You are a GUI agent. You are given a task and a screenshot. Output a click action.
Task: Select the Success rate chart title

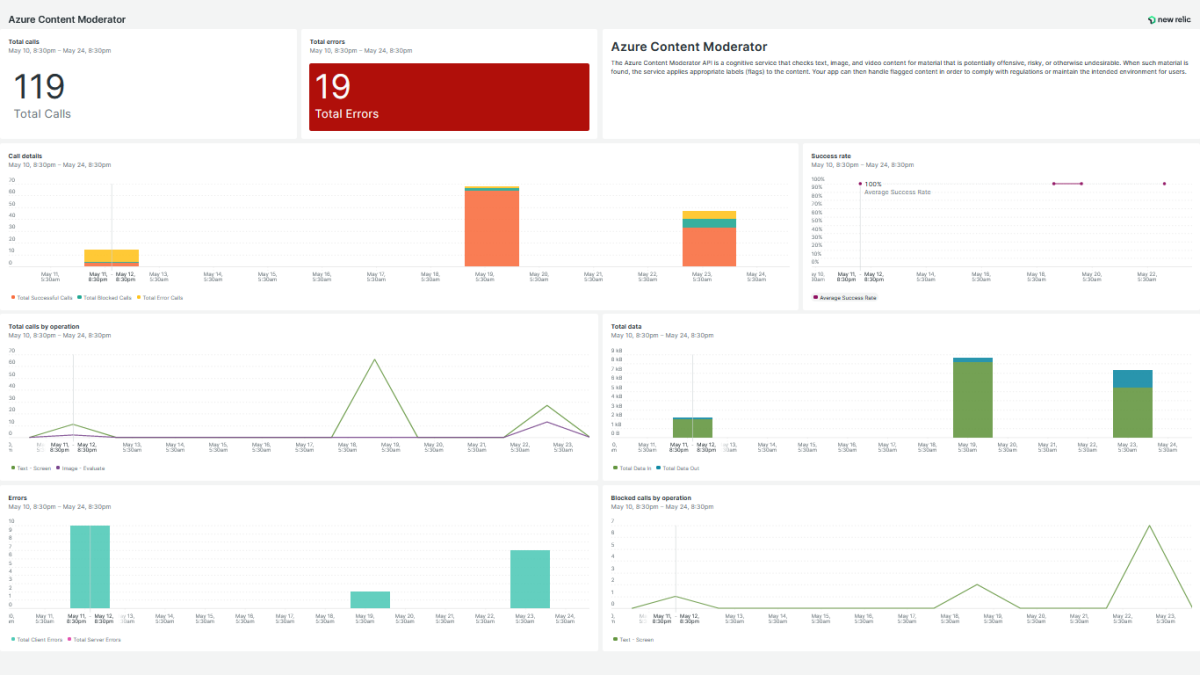point(831,157)
